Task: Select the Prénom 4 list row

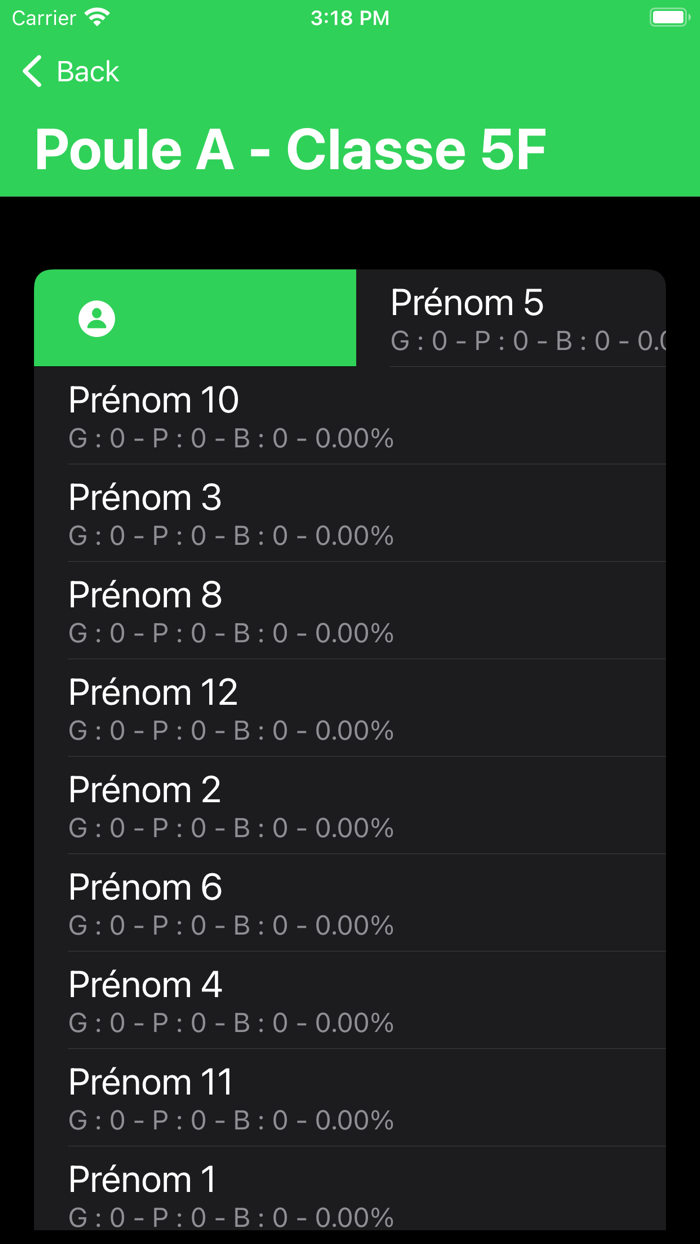Action: [350, 1001]
